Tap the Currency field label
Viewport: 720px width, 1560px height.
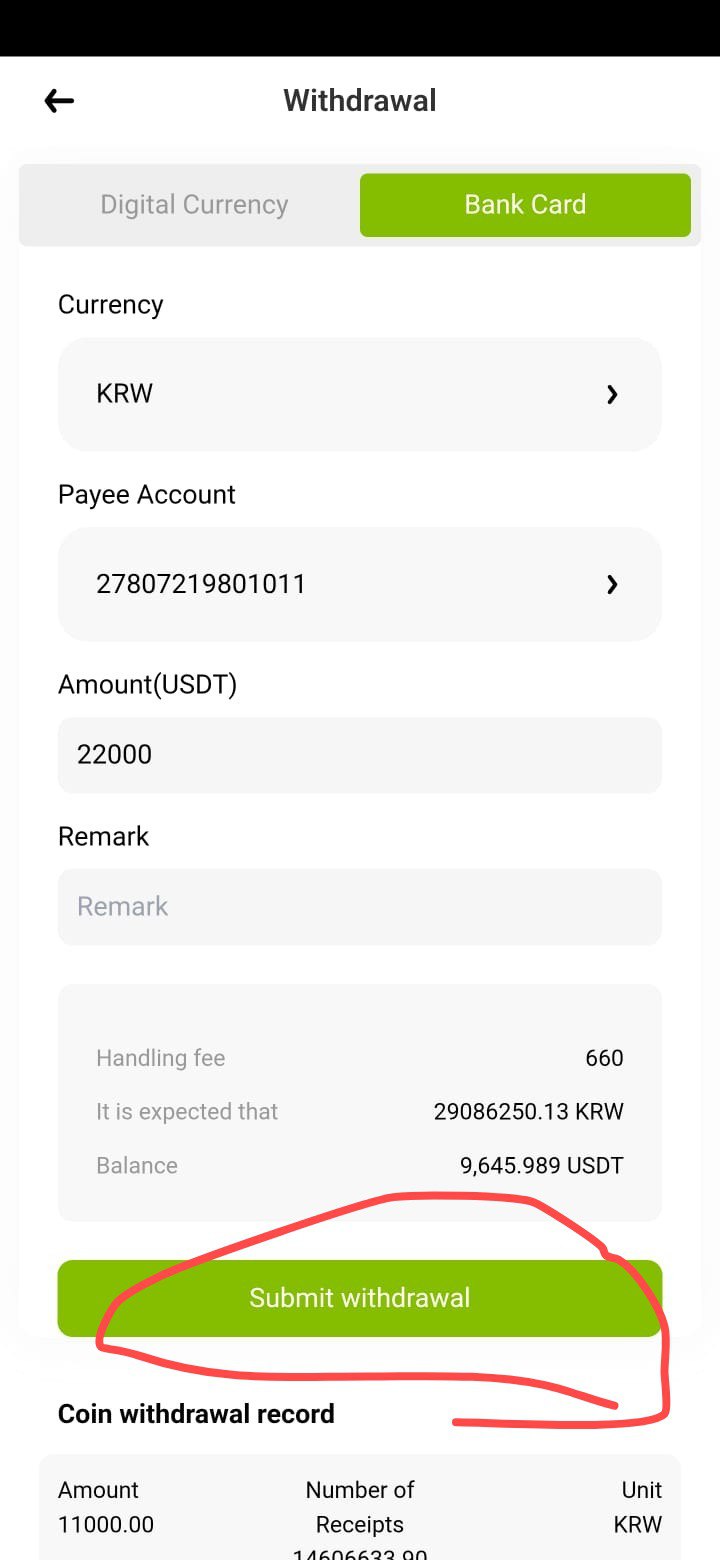(x=110, y=305)
